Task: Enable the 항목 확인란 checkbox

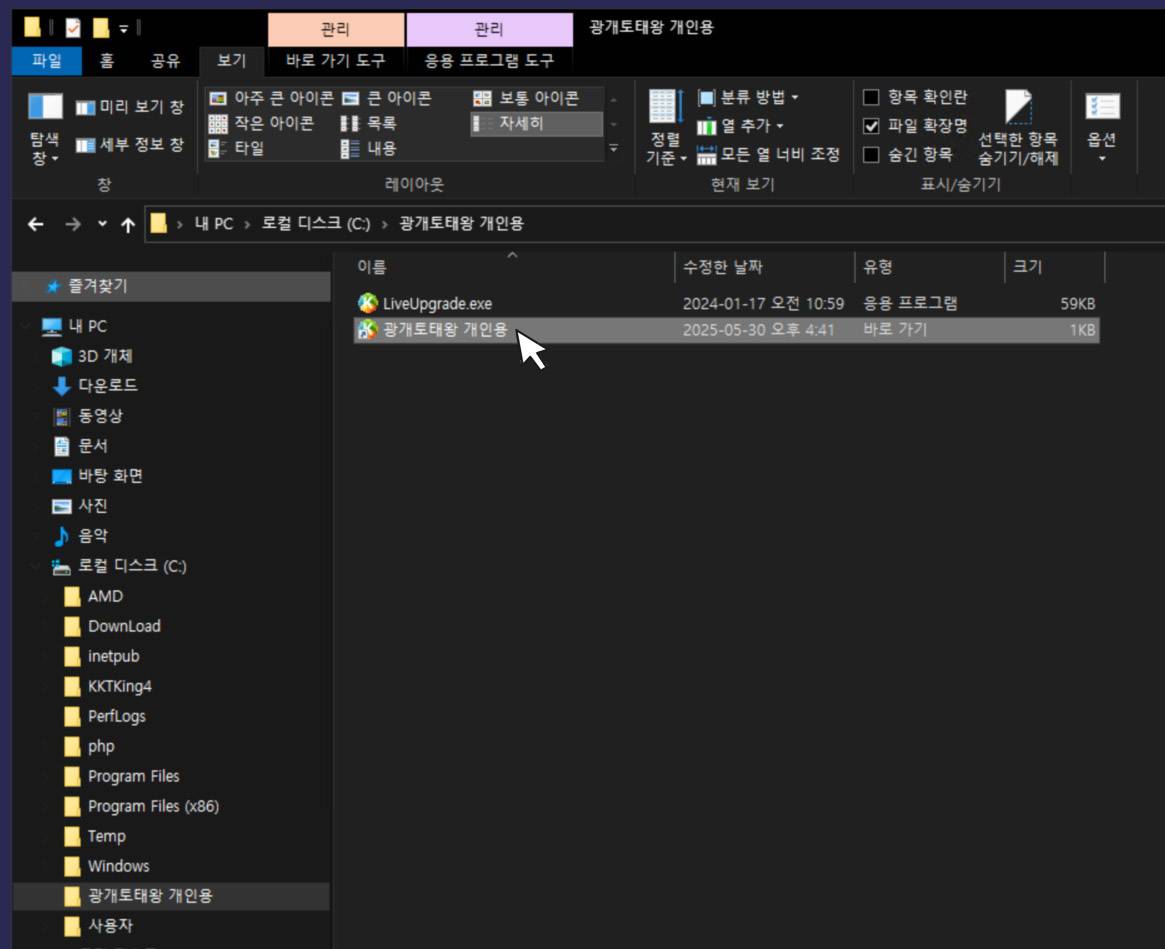Action: (x=871, y=97)
